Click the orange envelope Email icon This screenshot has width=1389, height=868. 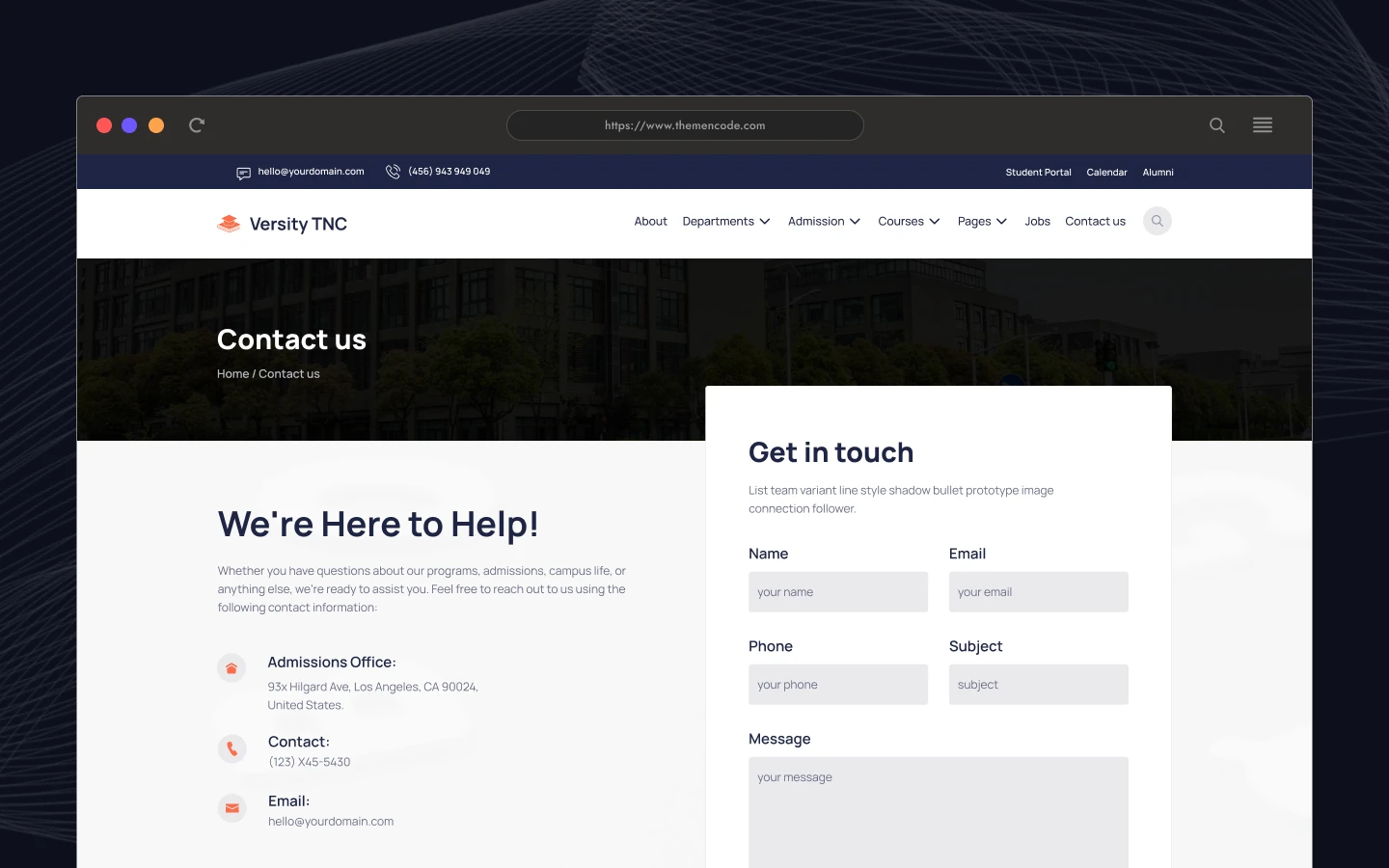(x=231, y=808)
